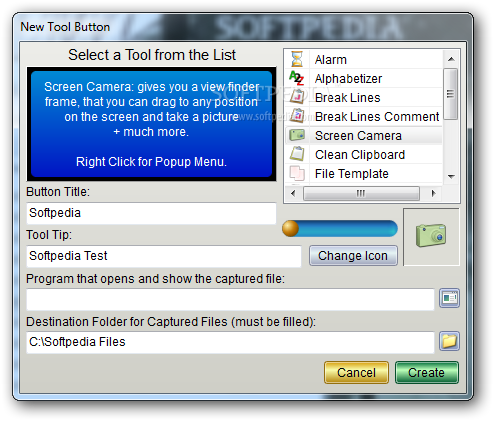494x421 pixels.
Task: Select Clean Clipboard in the tool list
Action: [x=364, y=155]
